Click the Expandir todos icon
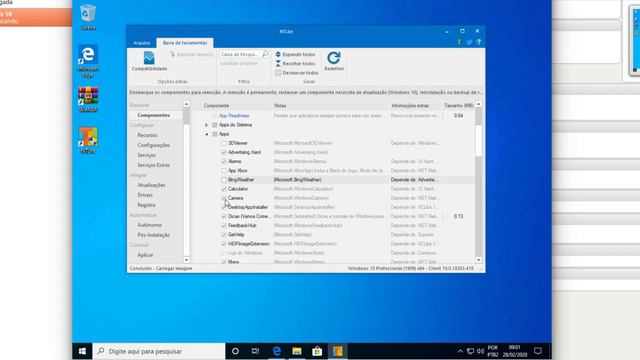 click(x=278, y=54)
